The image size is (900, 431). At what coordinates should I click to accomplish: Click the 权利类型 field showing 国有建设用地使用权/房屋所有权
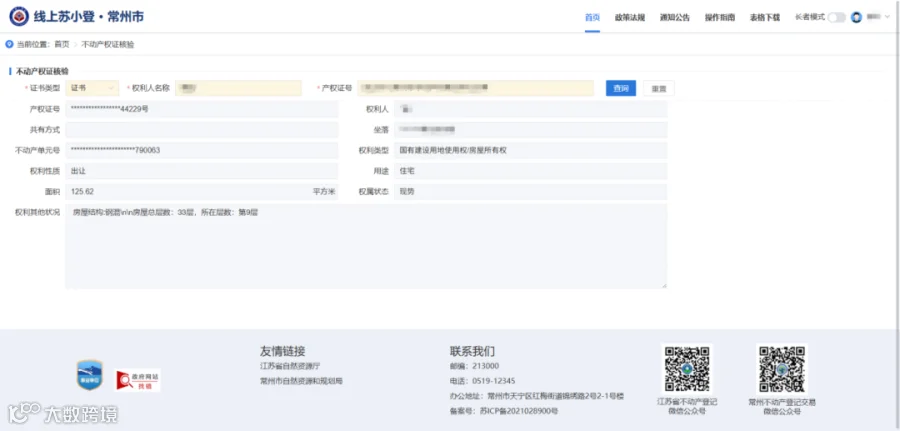click(x=530, y=150)
